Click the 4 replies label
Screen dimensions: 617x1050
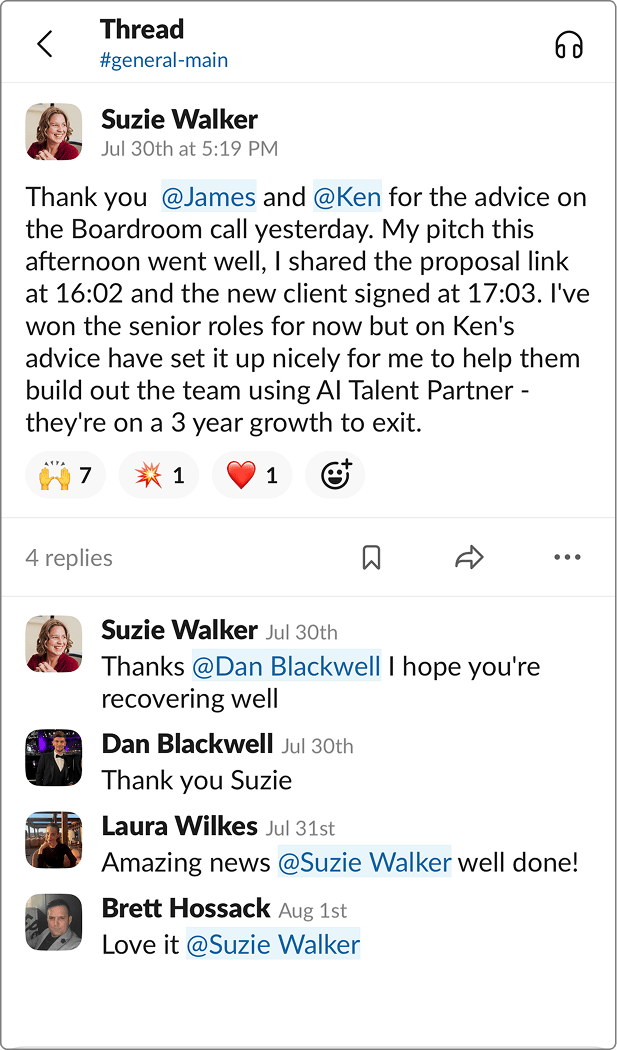(69, 558)
